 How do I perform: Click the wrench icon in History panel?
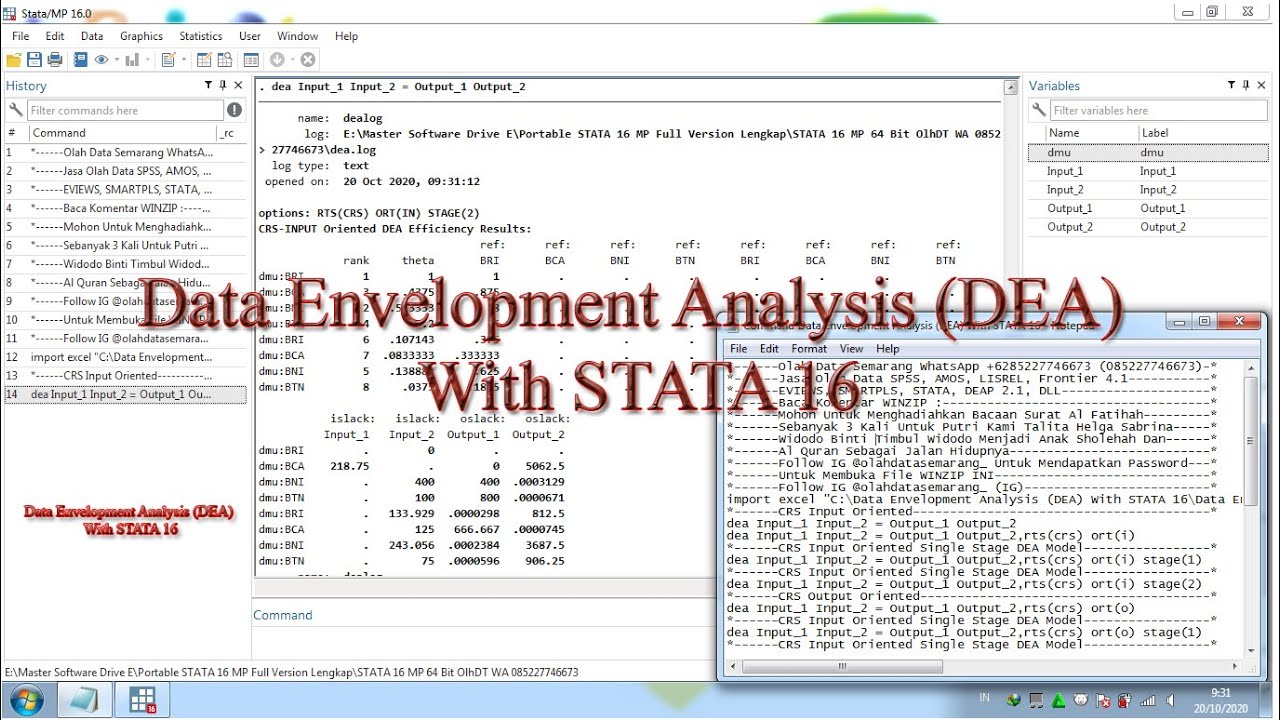tap(15, 110)
